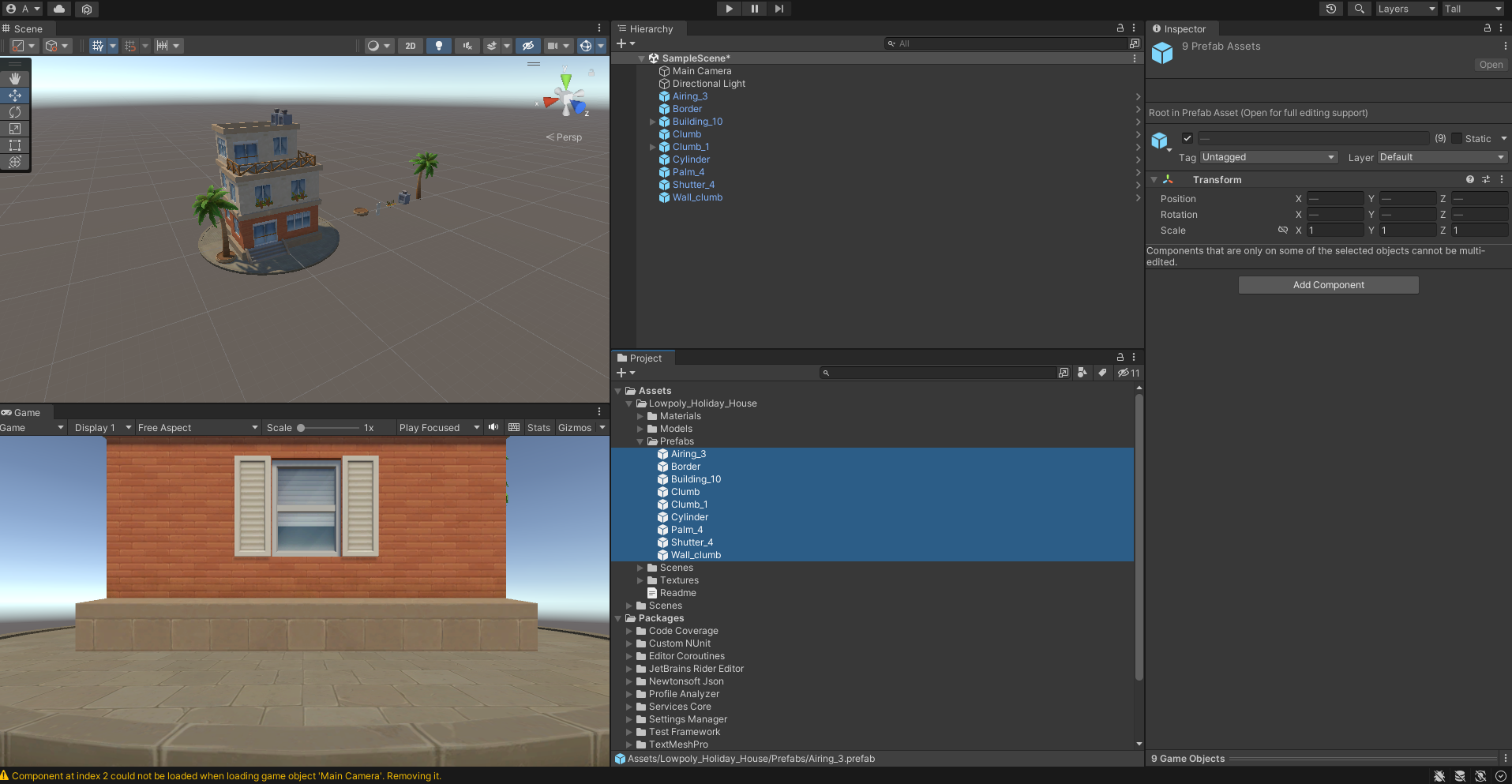Open the global search magnifier
Image resolution: width=1512 pixels, height=784 pixels.
point(1359,9)
